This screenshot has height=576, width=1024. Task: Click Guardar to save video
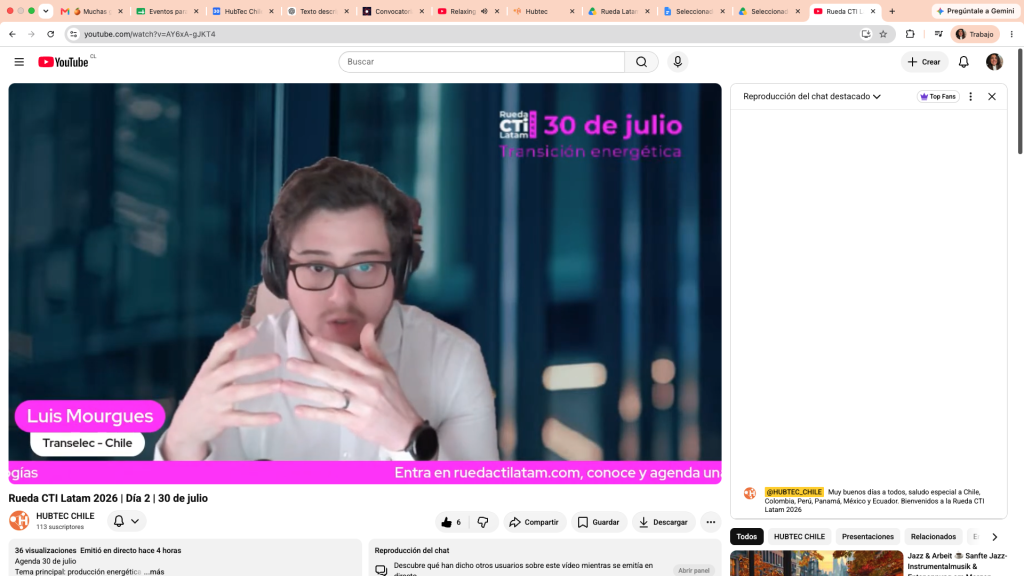click(x=598, y=522)
